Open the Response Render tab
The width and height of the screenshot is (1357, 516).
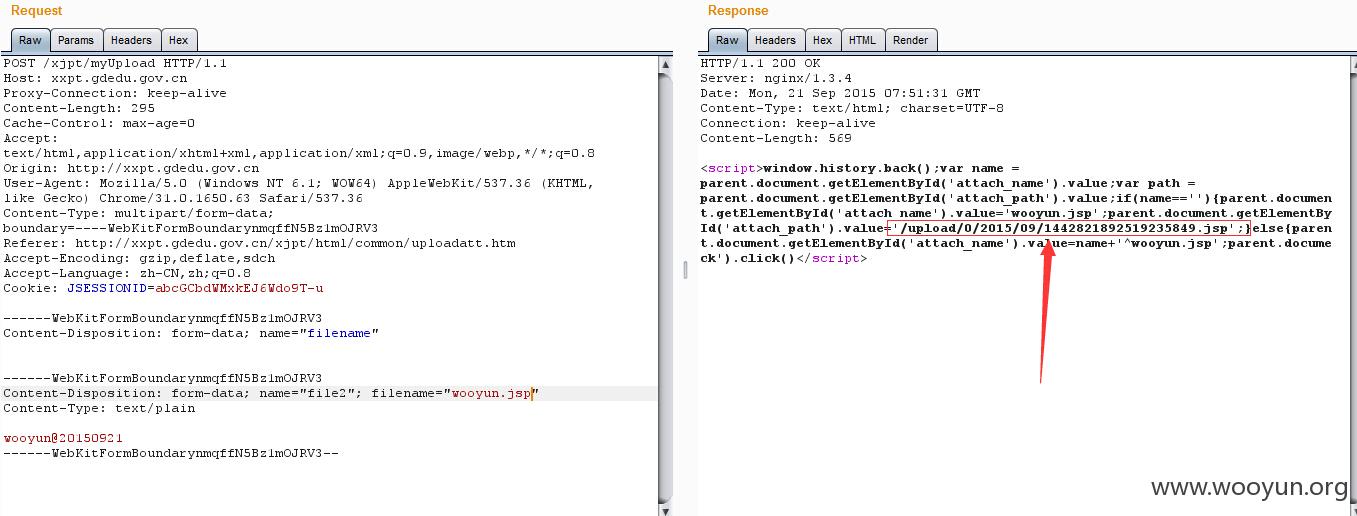point(910,40)
